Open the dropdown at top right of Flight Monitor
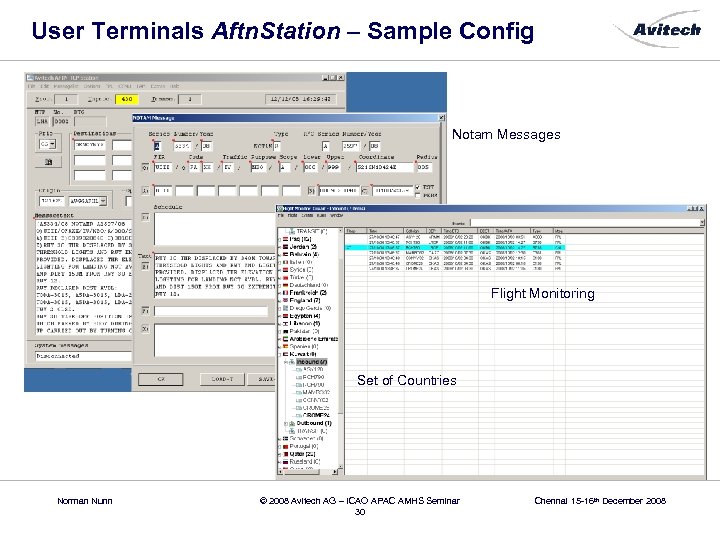 [702, 223]
